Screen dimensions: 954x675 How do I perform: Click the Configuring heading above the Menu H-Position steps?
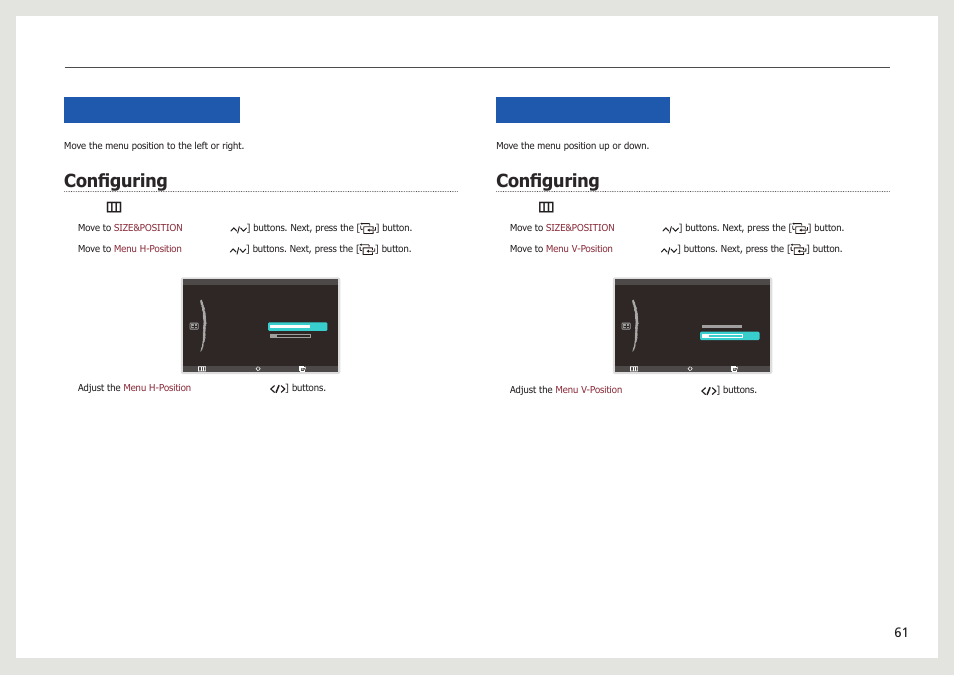116,181
